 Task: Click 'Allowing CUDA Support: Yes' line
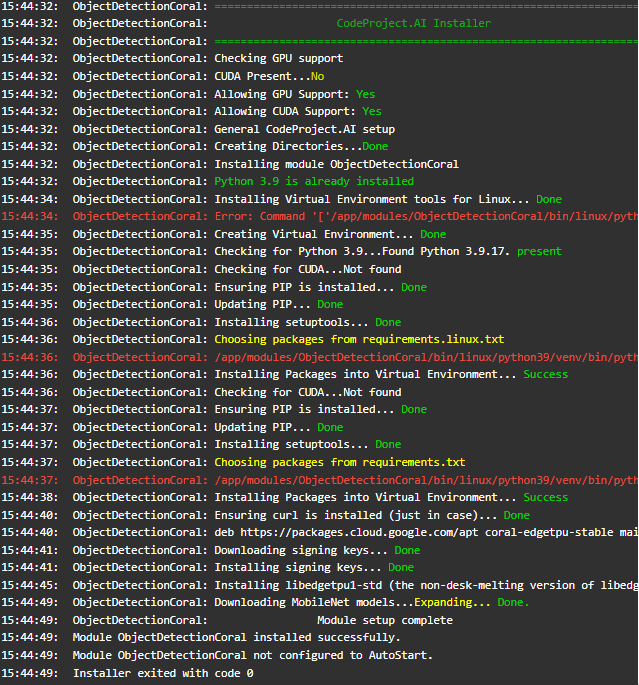coord(191,111)
